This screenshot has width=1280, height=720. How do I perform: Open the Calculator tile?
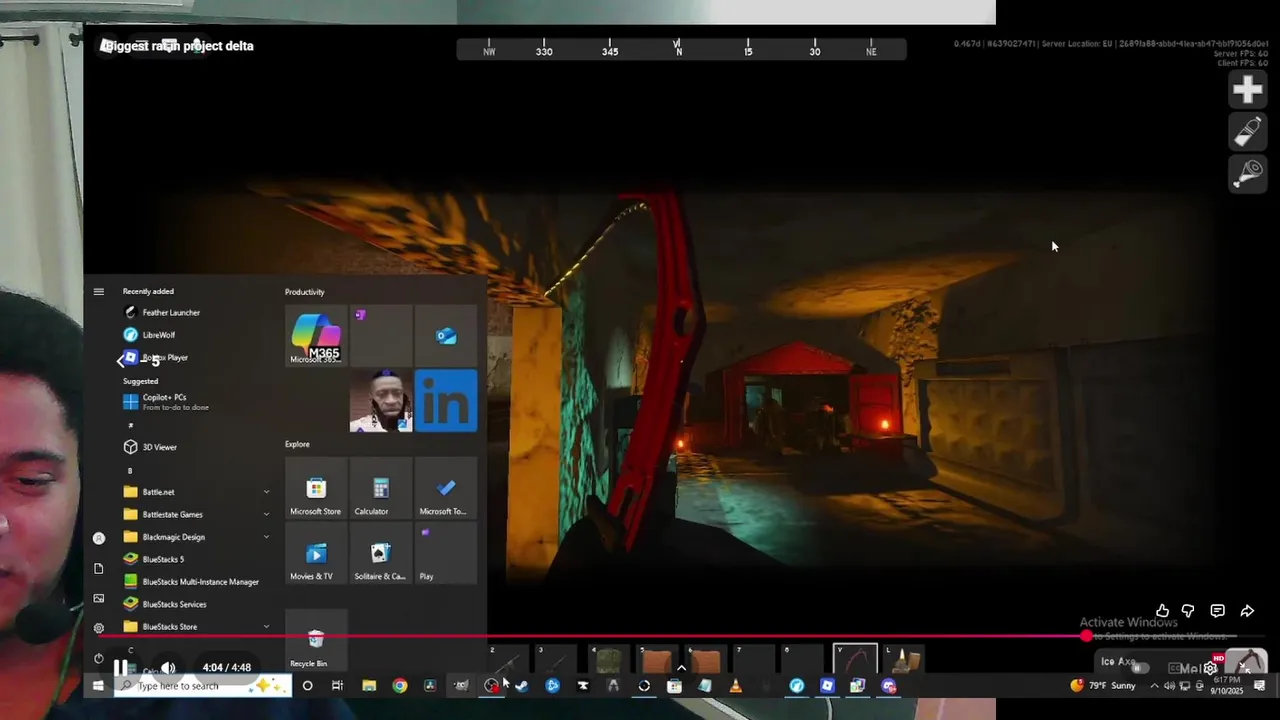(381, 489)
